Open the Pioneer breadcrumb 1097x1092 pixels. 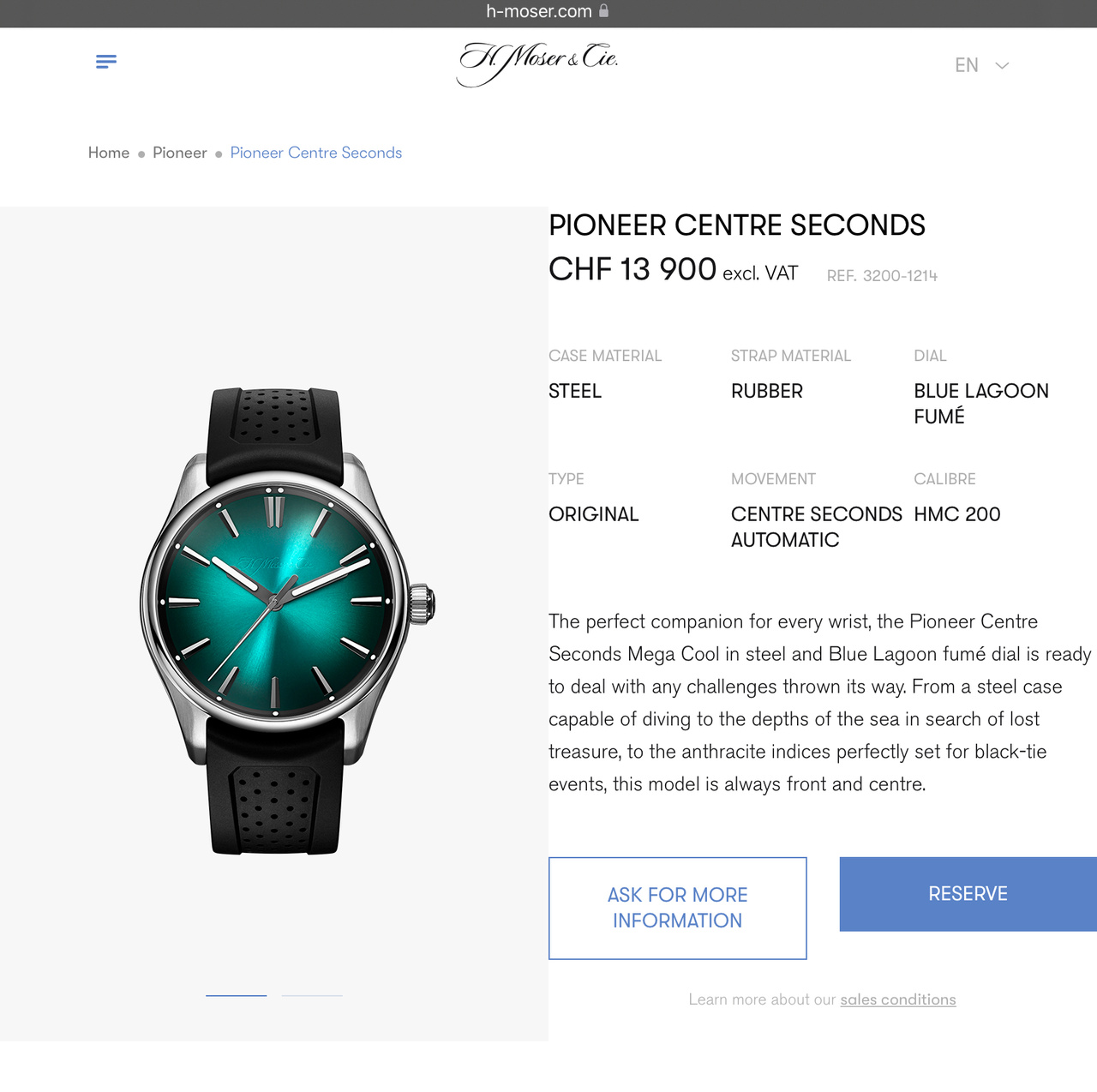(180, 153)
